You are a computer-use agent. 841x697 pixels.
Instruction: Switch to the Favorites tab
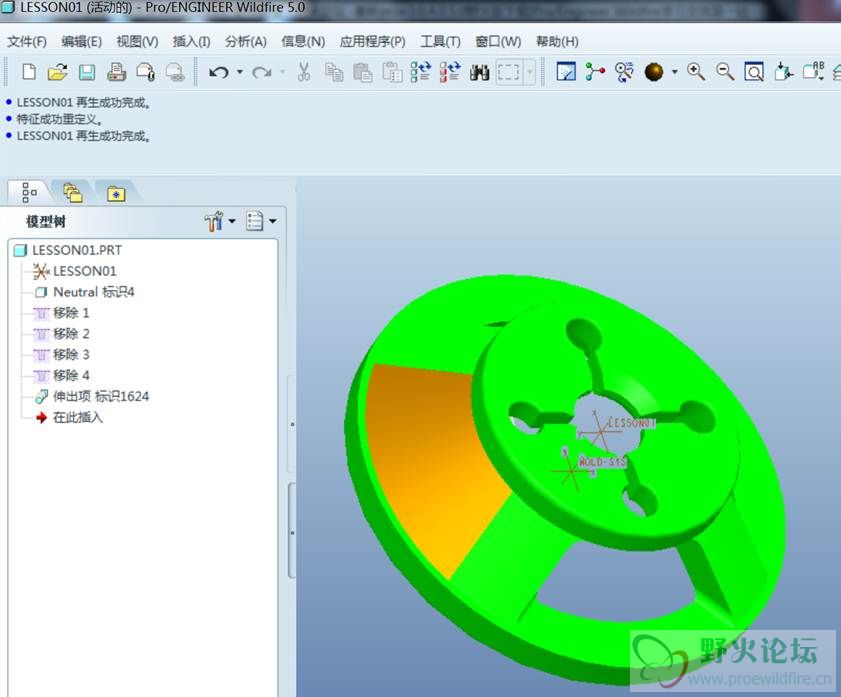[116, 192]
